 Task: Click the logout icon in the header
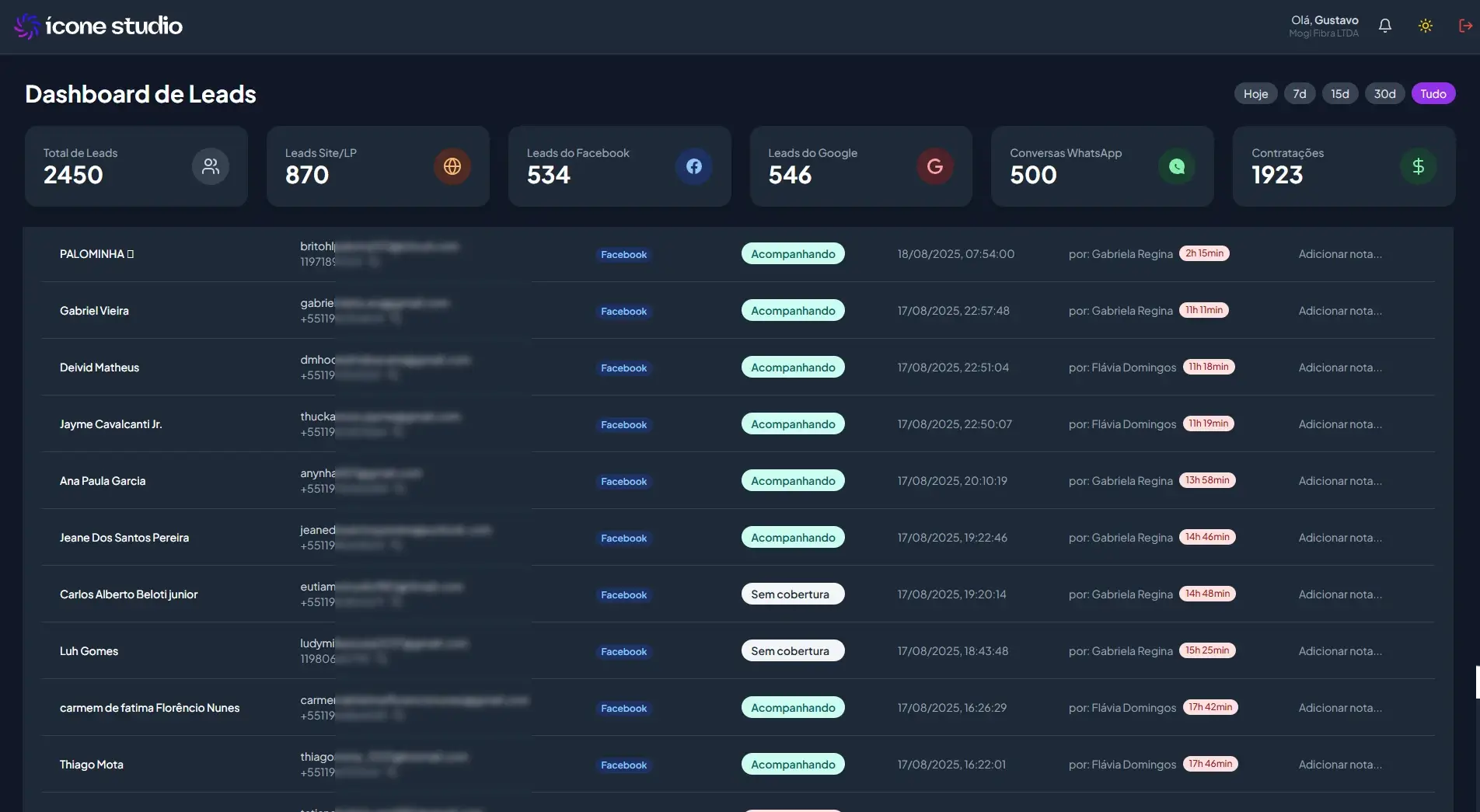click(x=1464, y=25)
